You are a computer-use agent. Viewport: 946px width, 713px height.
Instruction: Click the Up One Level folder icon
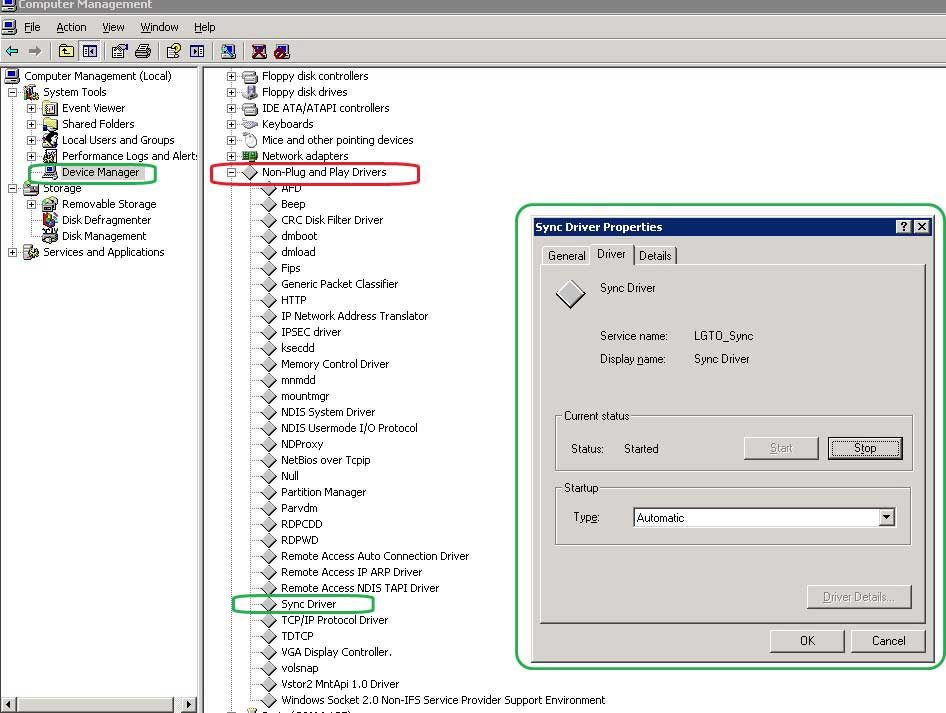pos(66,51)
